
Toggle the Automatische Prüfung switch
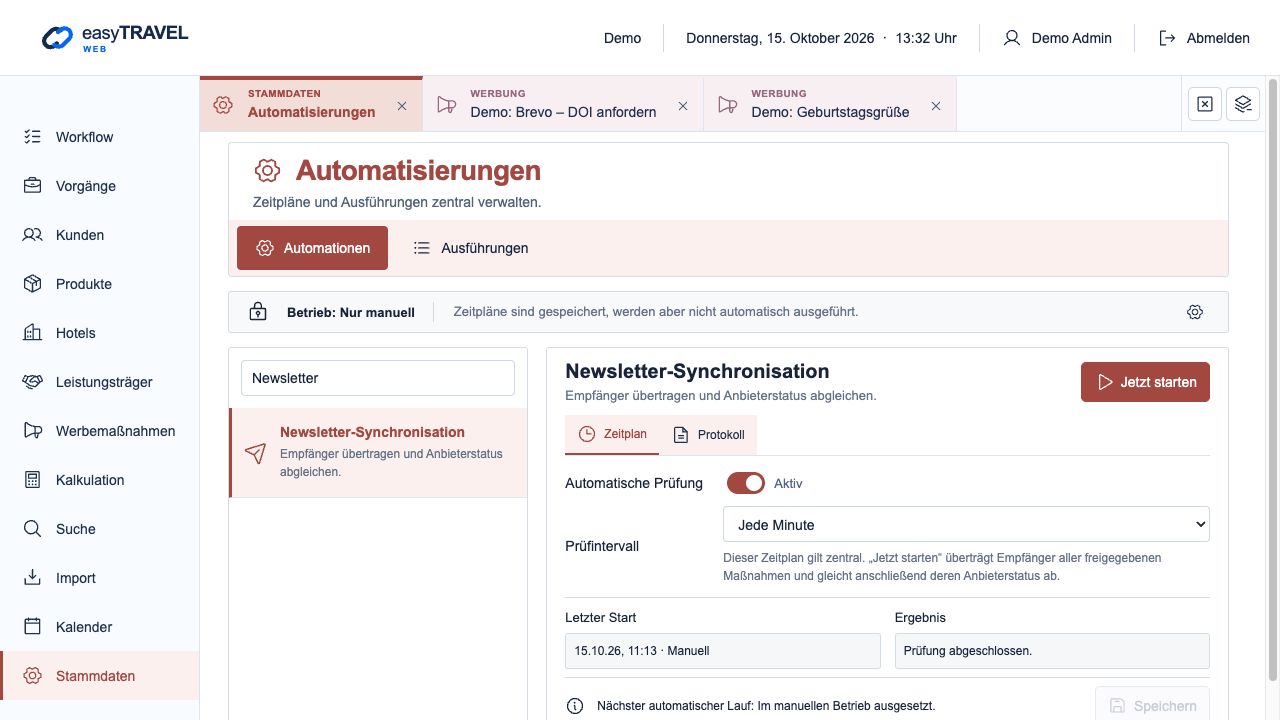pyautogui.click(x=746, y=483)
